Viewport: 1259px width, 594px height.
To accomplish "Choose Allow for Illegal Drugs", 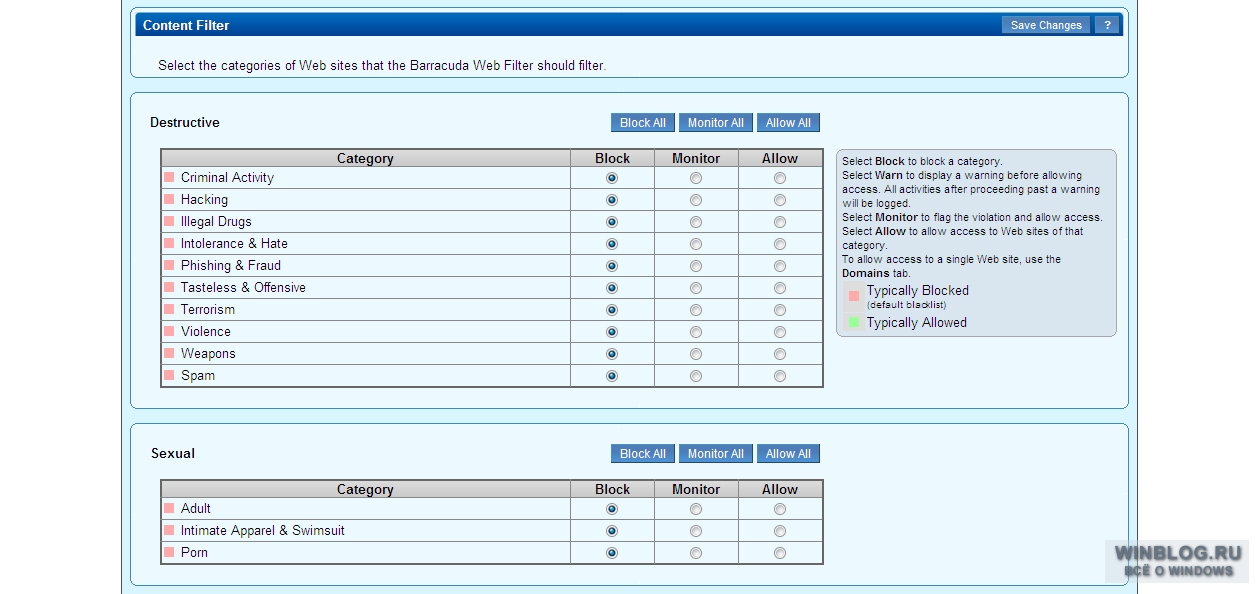I will [x=780, y=222].
